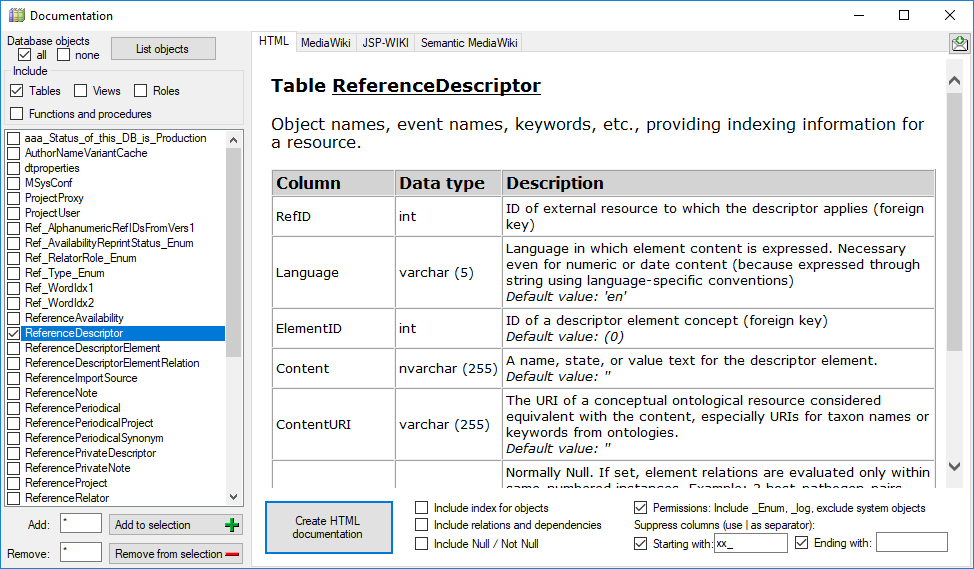
Task: Switch to the MediaWiki tab
Action: click(x=326, y=43)
